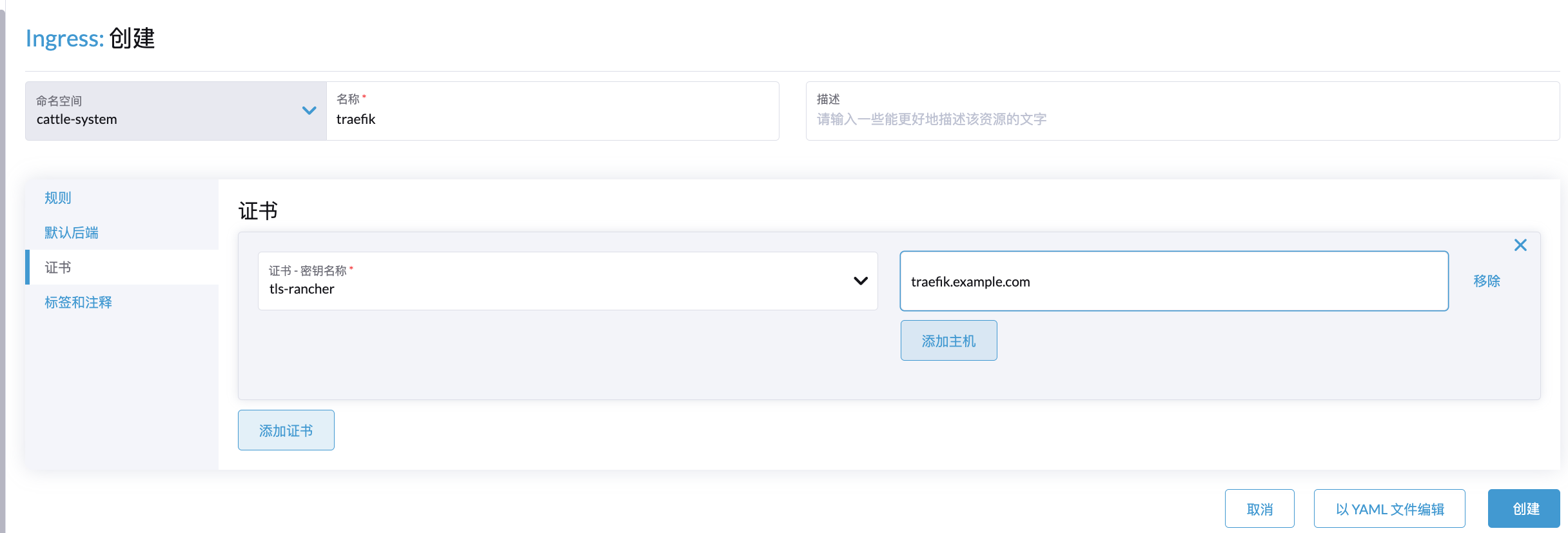Click the Ingress link in the title
The width and height of the screenshot is (1568, 533).
64,39
